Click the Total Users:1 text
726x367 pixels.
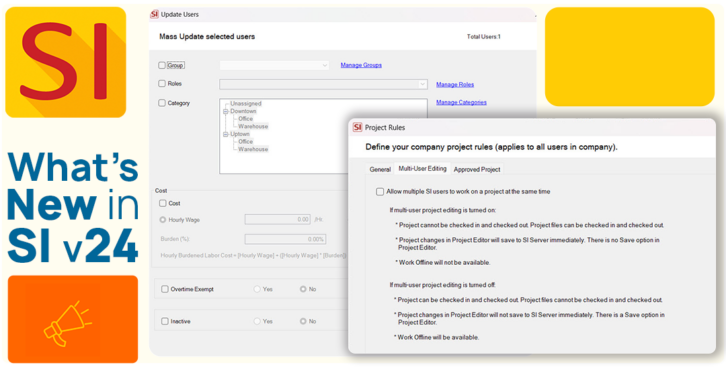point(484,37)
